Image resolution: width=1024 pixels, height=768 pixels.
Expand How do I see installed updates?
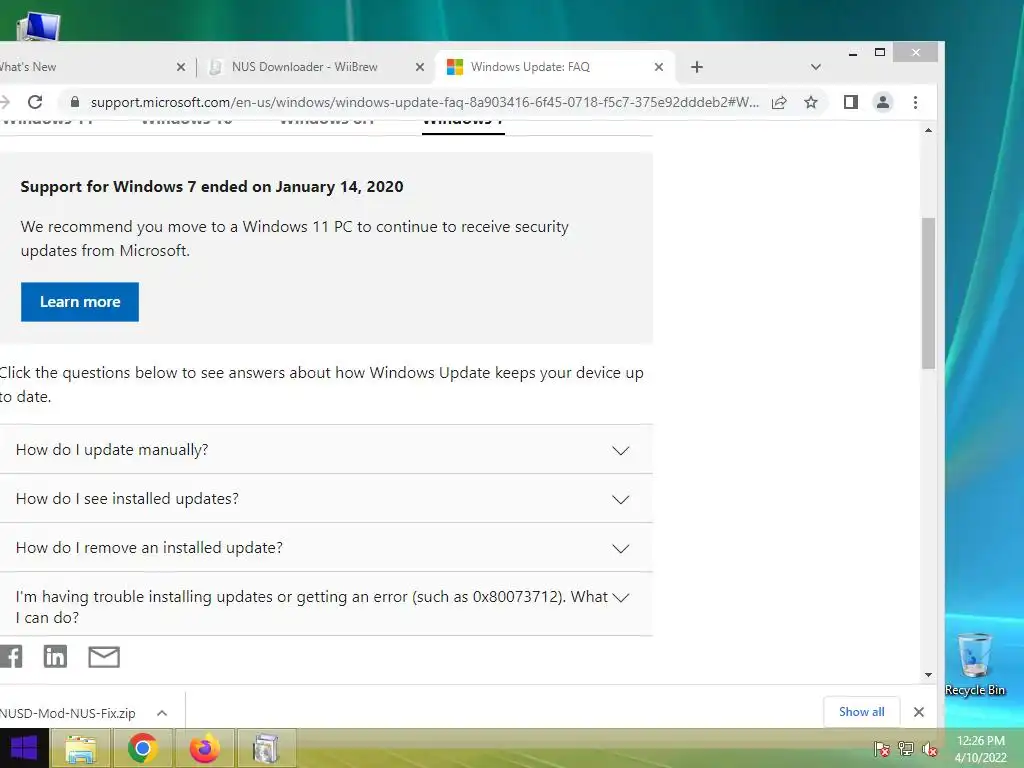tap(325, 499)
